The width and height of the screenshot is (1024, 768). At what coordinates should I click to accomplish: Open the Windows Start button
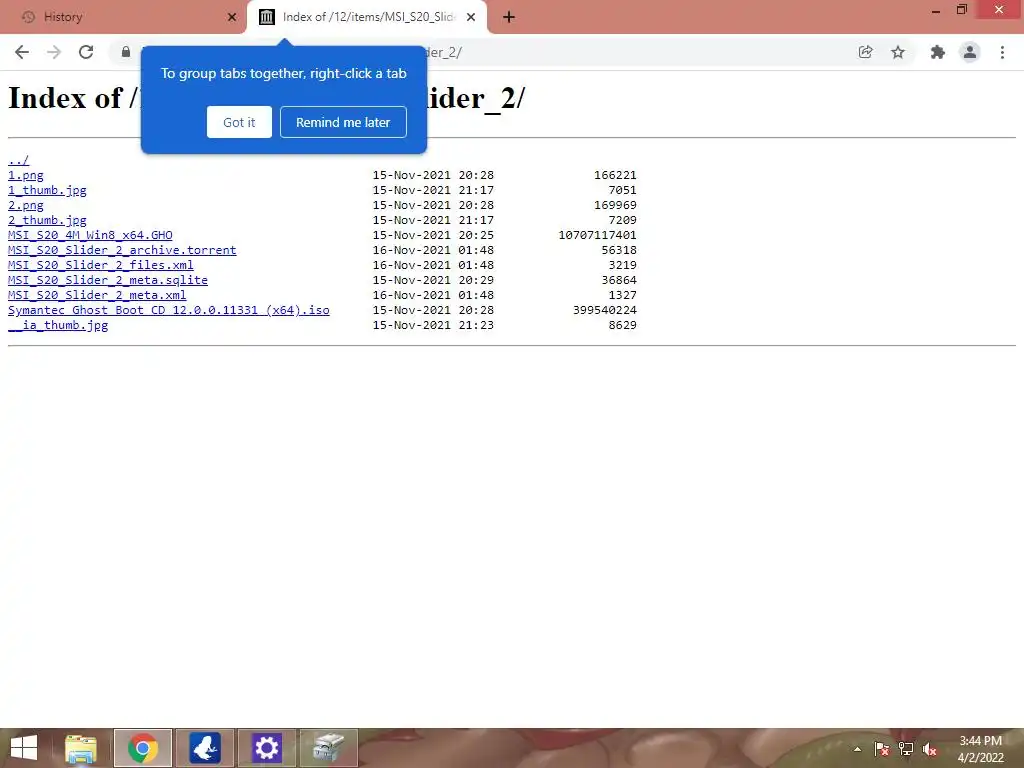click(24, 748)
